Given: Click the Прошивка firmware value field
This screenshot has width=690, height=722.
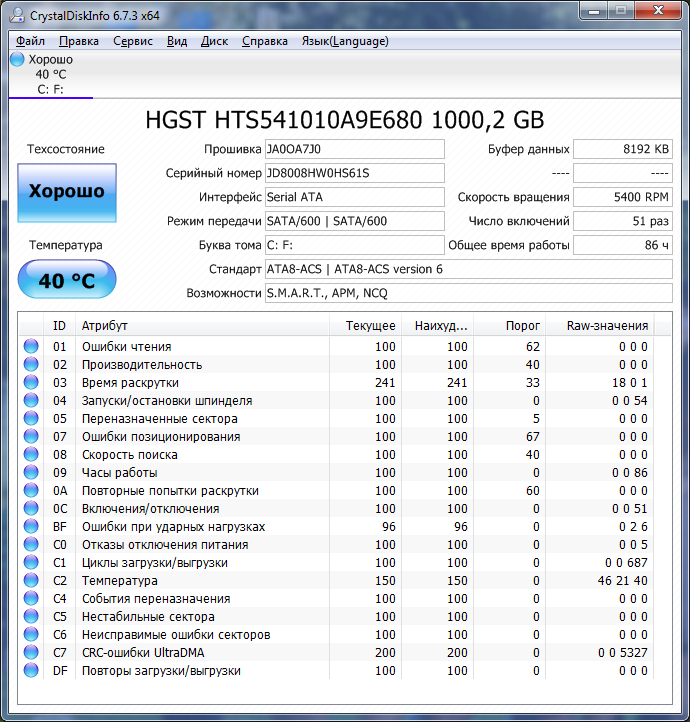Looking at the screenshot, I should pyautogui.click(x=354, y=149).
